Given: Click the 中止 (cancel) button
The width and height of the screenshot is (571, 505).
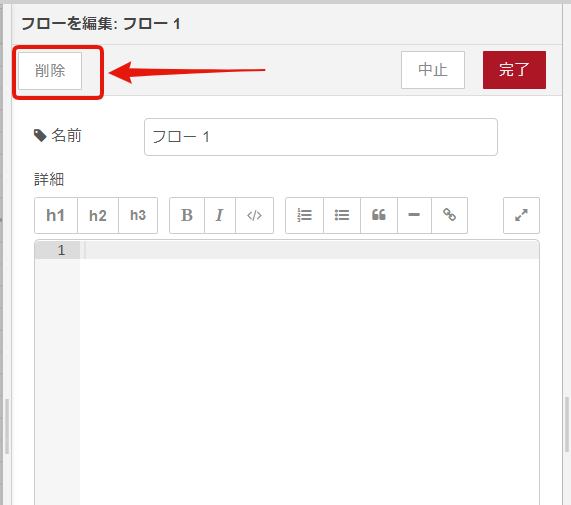Looking at the screenshot, I should (433, 70).
